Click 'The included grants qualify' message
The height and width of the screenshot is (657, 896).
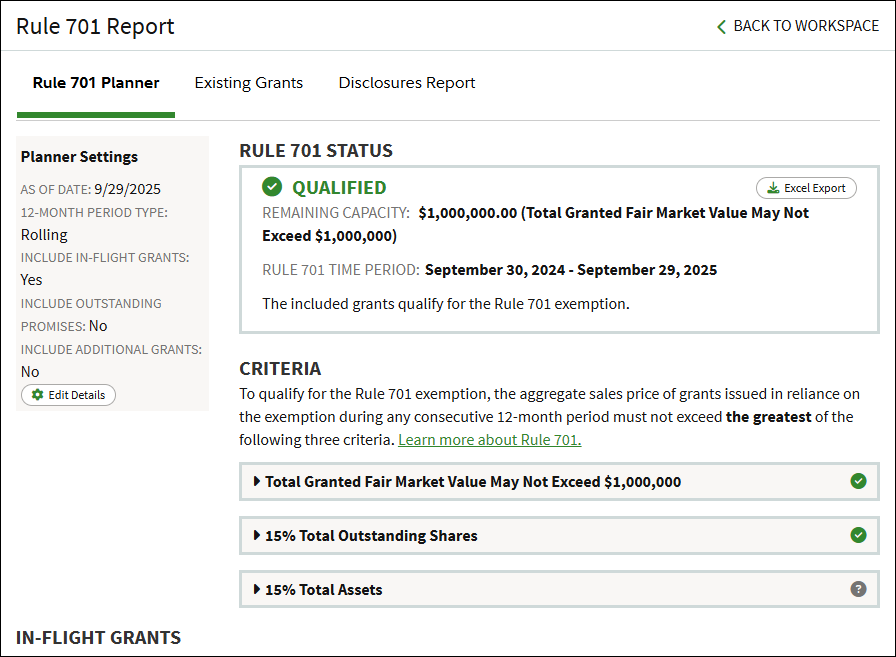click(x=446, y=304)
